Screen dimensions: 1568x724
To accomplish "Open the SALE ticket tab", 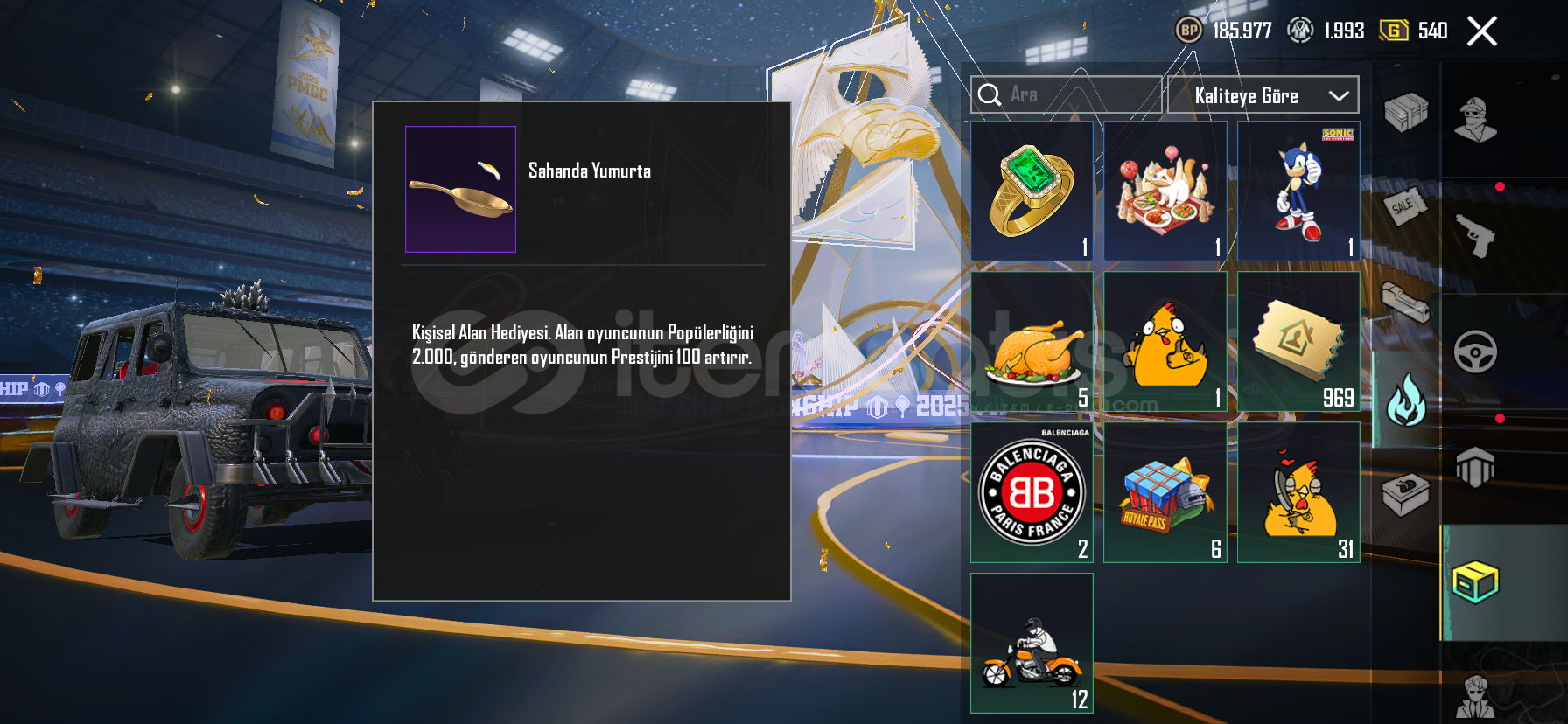I will coord(1405,207).
